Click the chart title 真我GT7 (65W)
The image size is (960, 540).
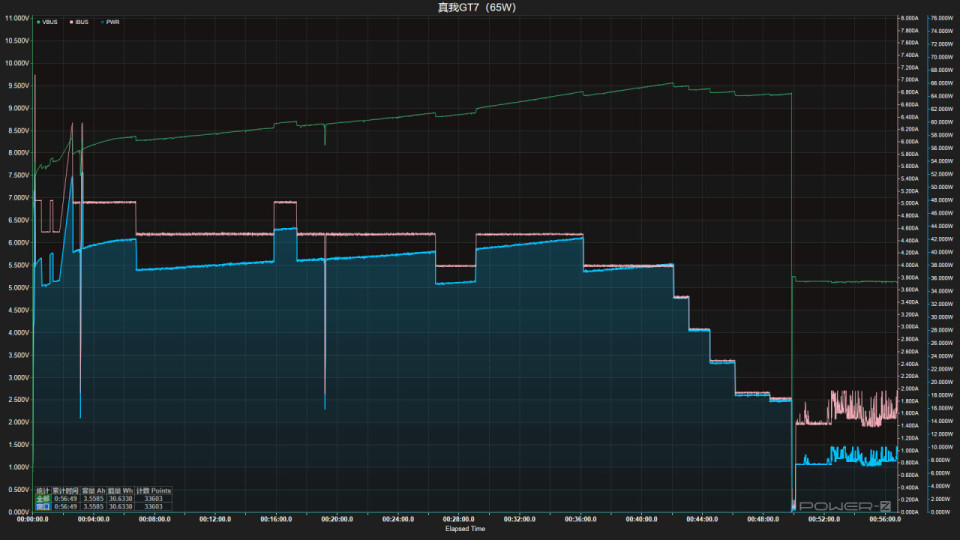[x=477, y=7]
